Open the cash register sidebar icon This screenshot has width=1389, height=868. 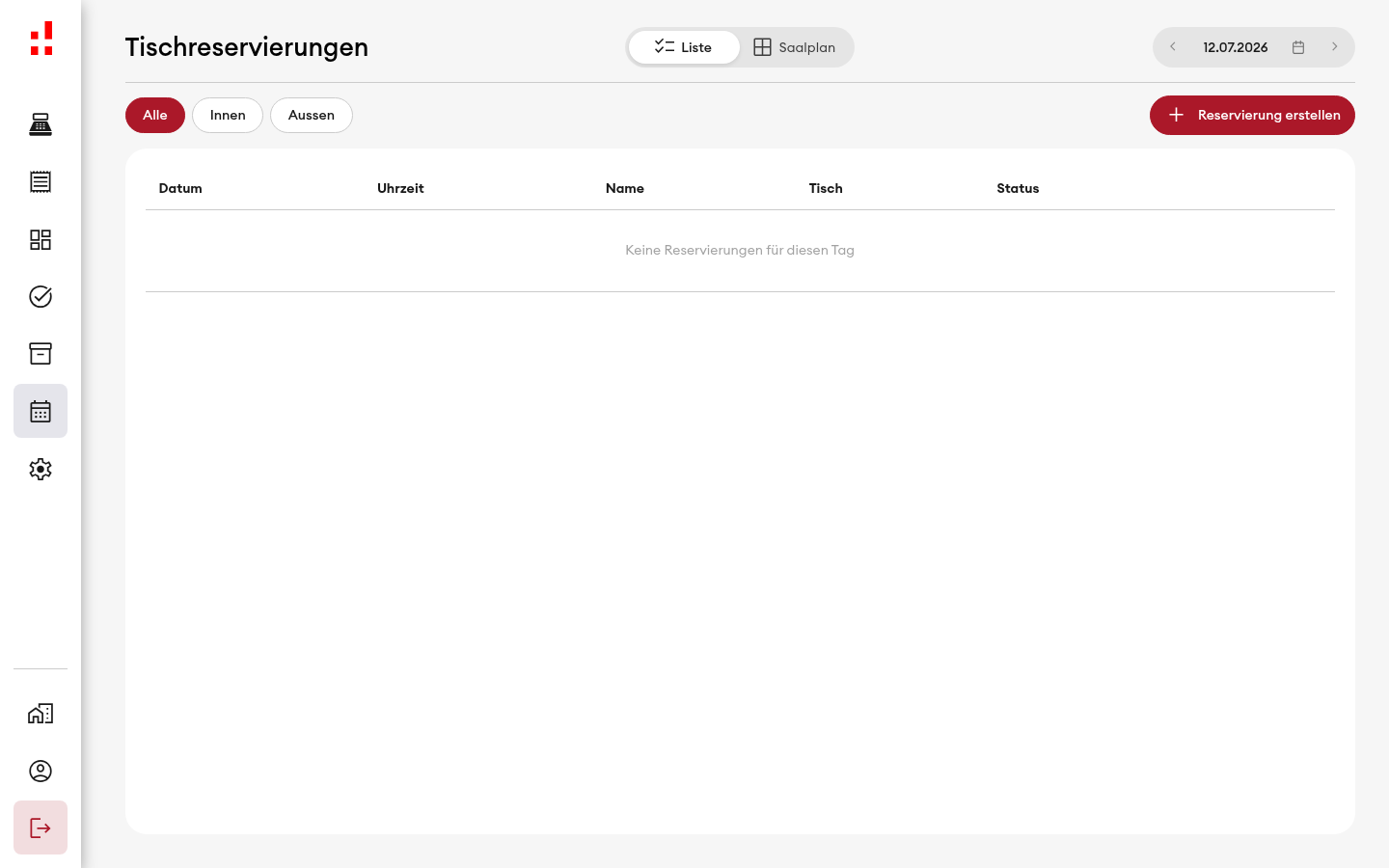[41, 124]
